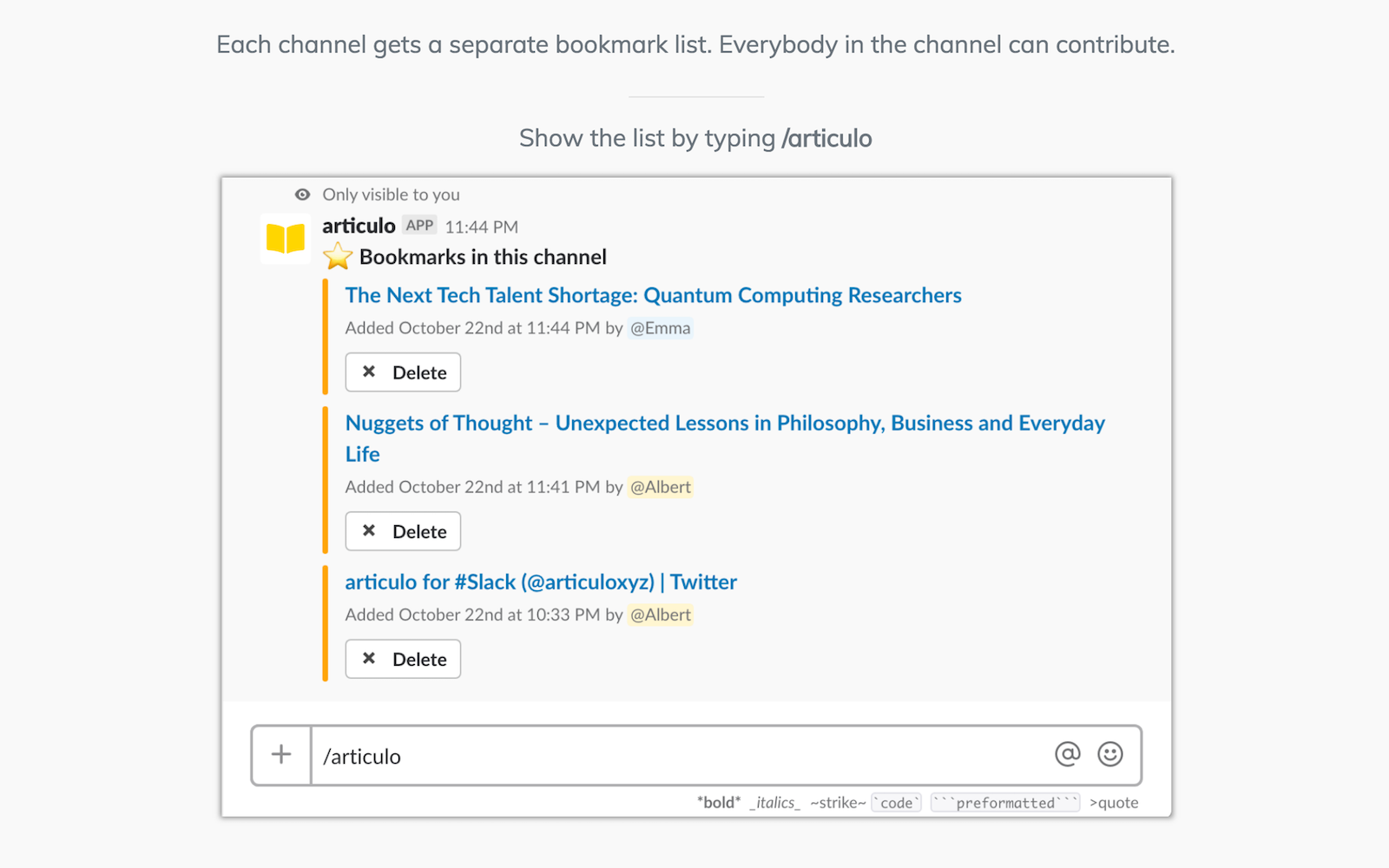Image resolution: width=1389 pixels, height=868 pixels.
Task: Click the articulo sender name
Action: 359,226
